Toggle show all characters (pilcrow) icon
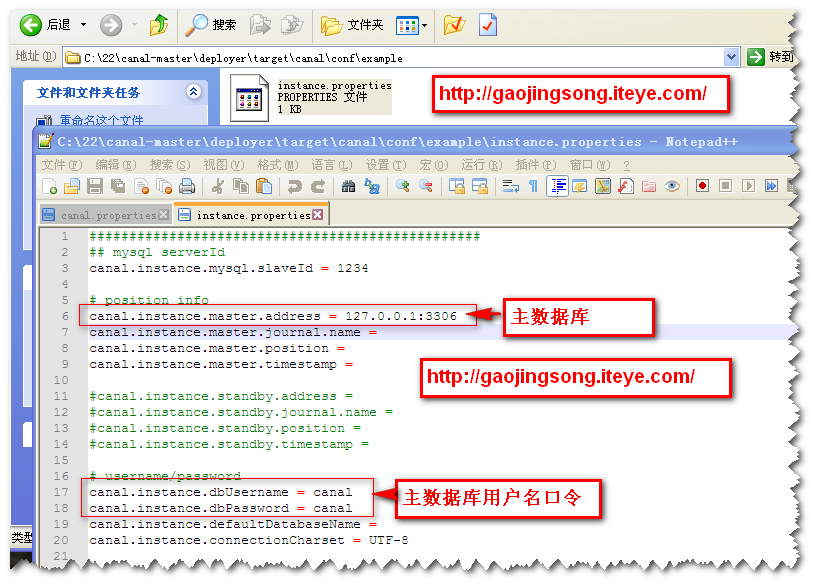The height and width of the screenshot is (587, 817). click(x=534, y=186)
